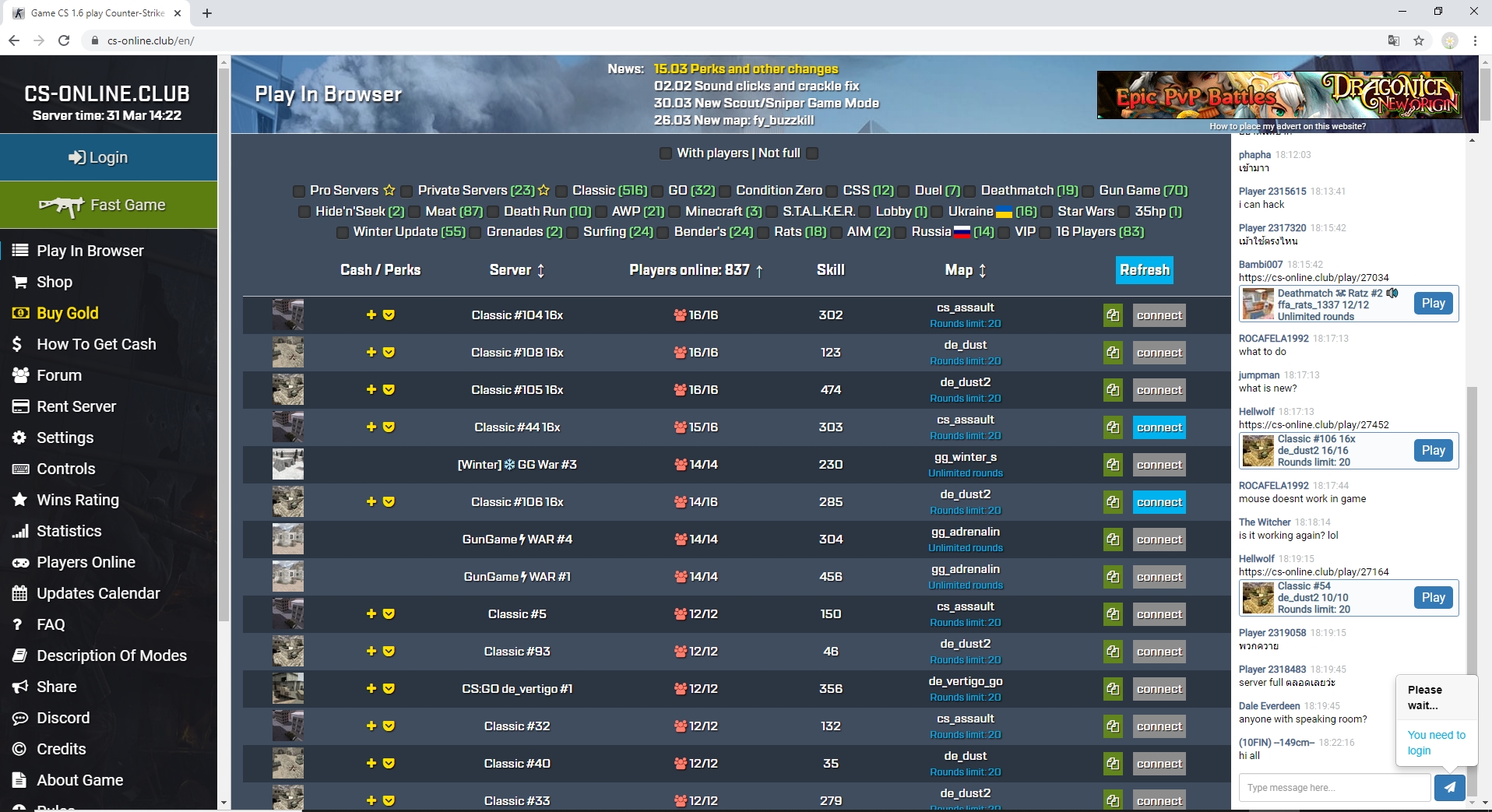Toggle Not full checkbox
Screen dimensions: 1492x812
tap(812, 153)
